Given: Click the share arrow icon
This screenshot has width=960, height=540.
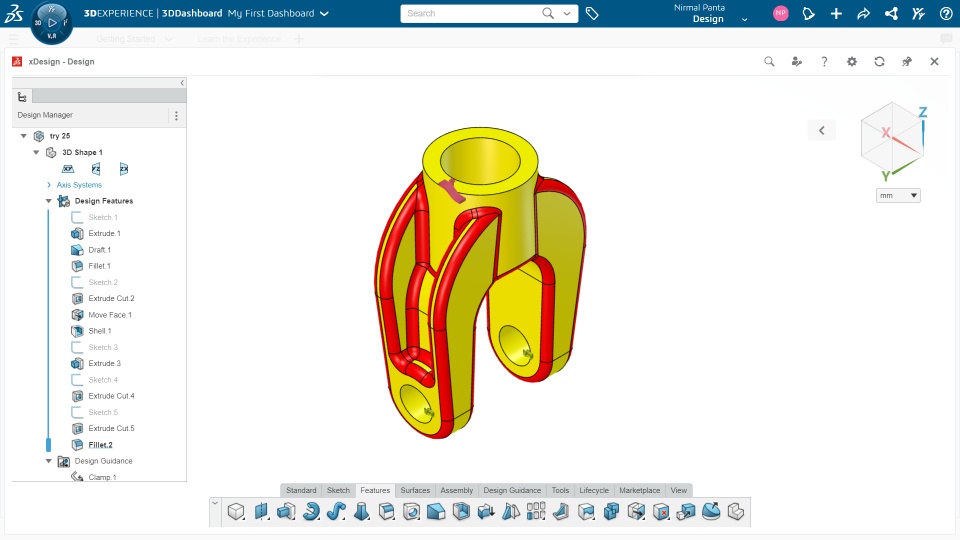Looking at the screenshot, I should pyautogui.click(x=863, y=13).
